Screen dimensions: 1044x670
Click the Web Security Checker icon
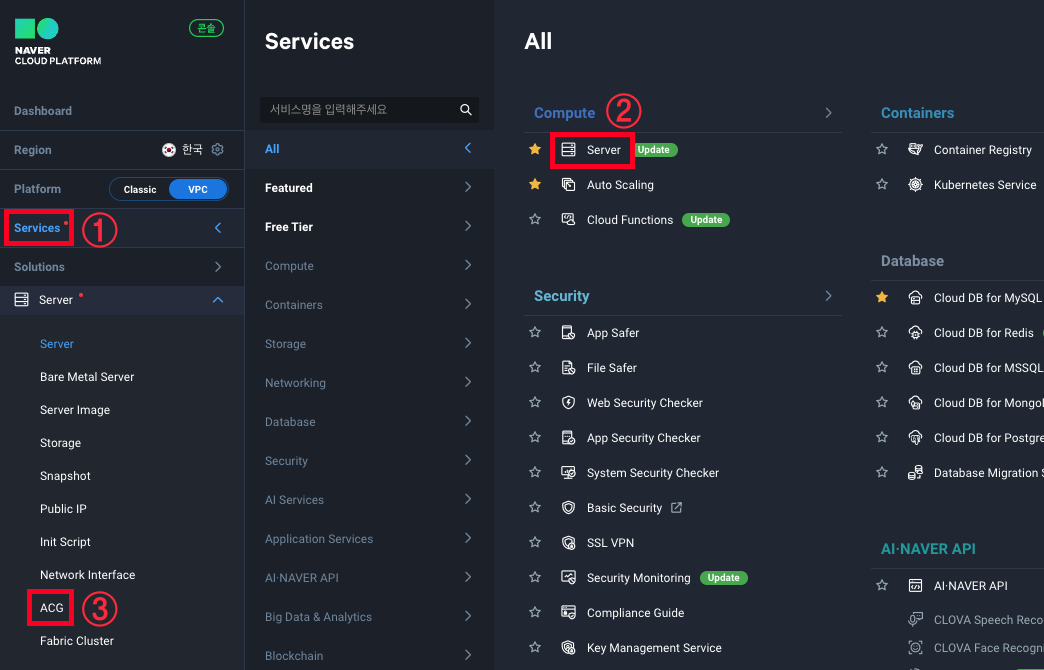pyautogui.click(x=568, y=402)
